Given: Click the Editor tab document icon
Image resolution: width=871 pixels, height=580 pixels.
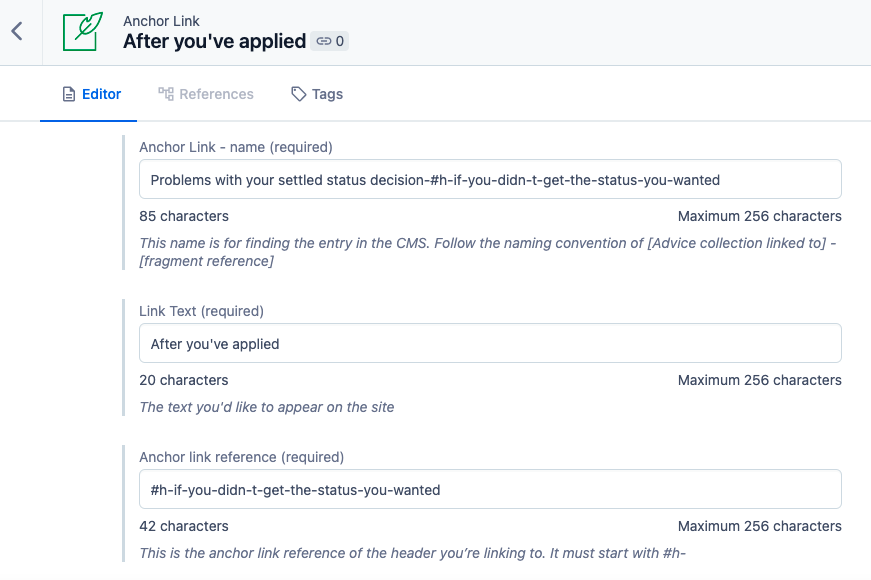Looking at the screenshot, I should 69,94.
